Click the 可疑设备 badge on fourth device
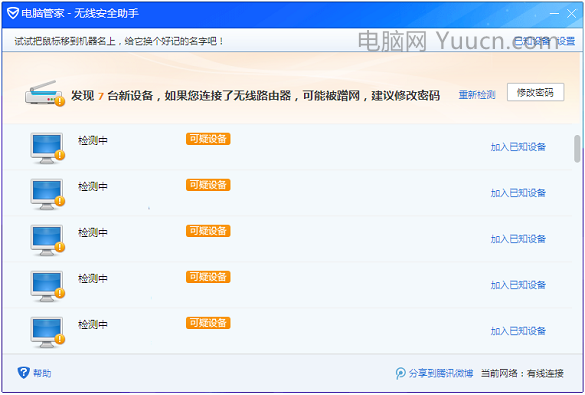 [x=208, y=277]
